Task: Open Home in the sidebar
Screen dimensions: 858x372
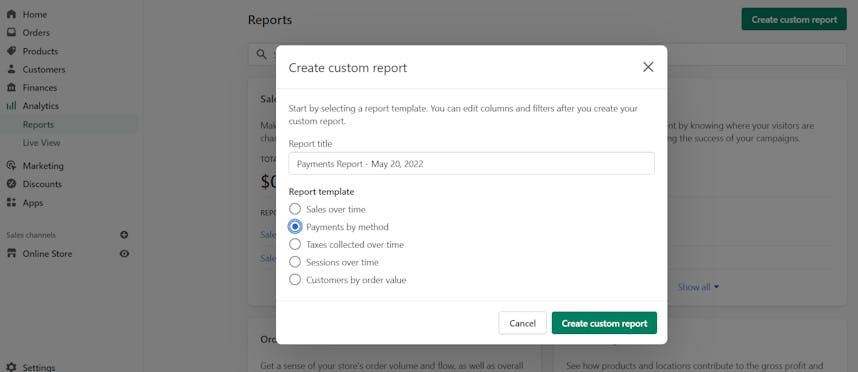Action: pos(34,14)
